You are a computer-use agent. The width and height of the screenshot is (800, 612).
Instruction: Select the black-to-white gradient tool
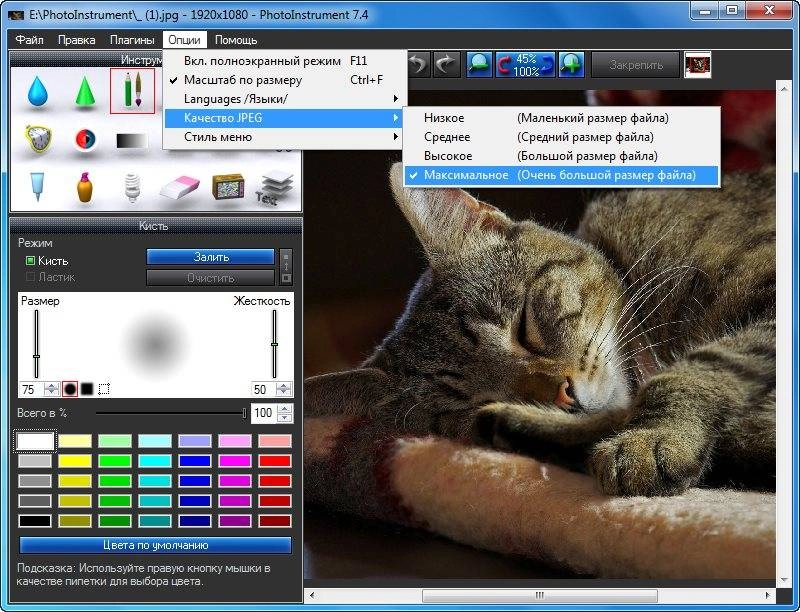tap(132, 140)
